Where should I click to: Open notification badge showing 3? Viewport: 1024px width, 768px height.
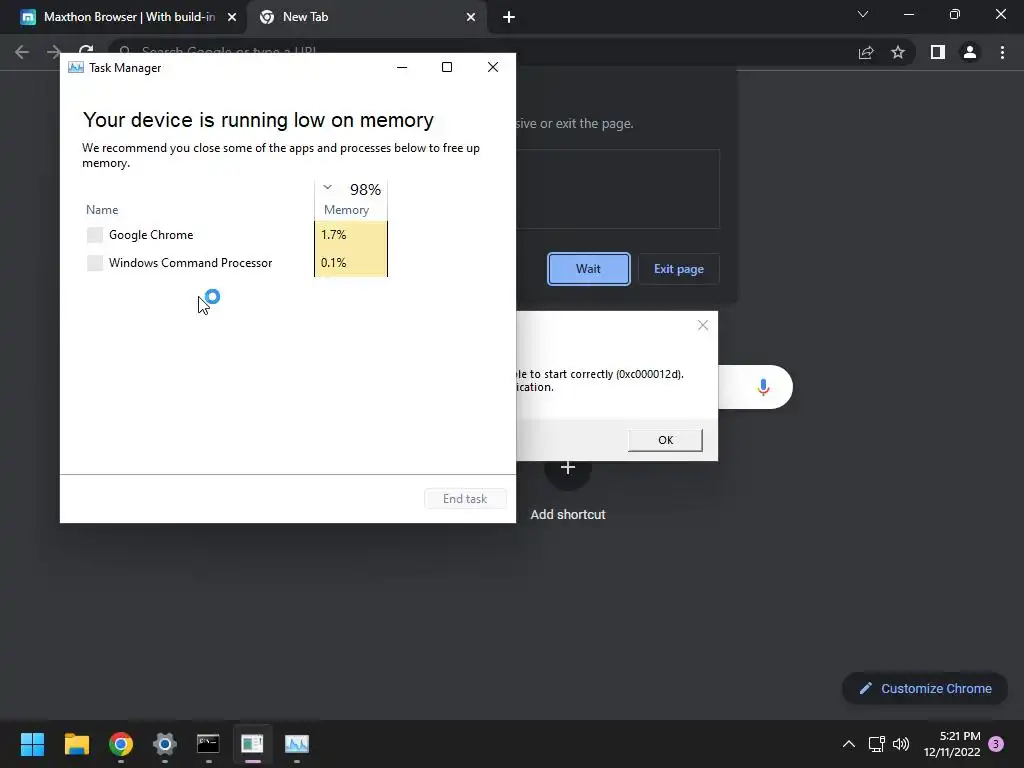click(x=996, y=744)
